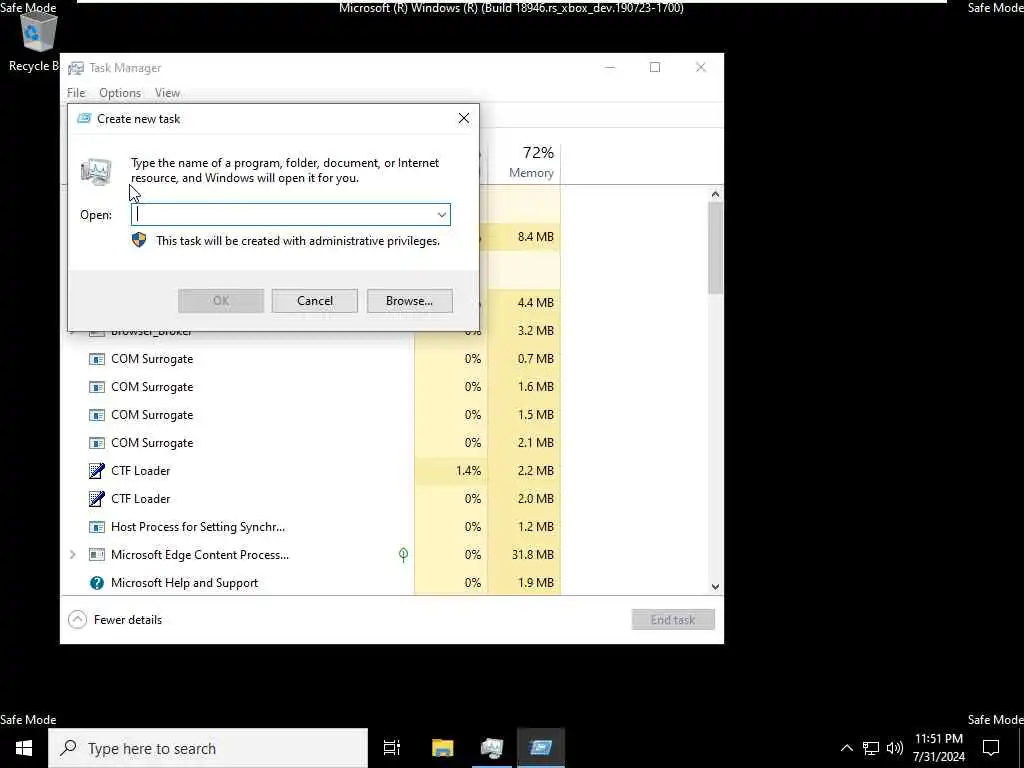This screenshot has height=768, width=1024.
Task: Sort processes by the Memory column
Action: pos(524,163)
